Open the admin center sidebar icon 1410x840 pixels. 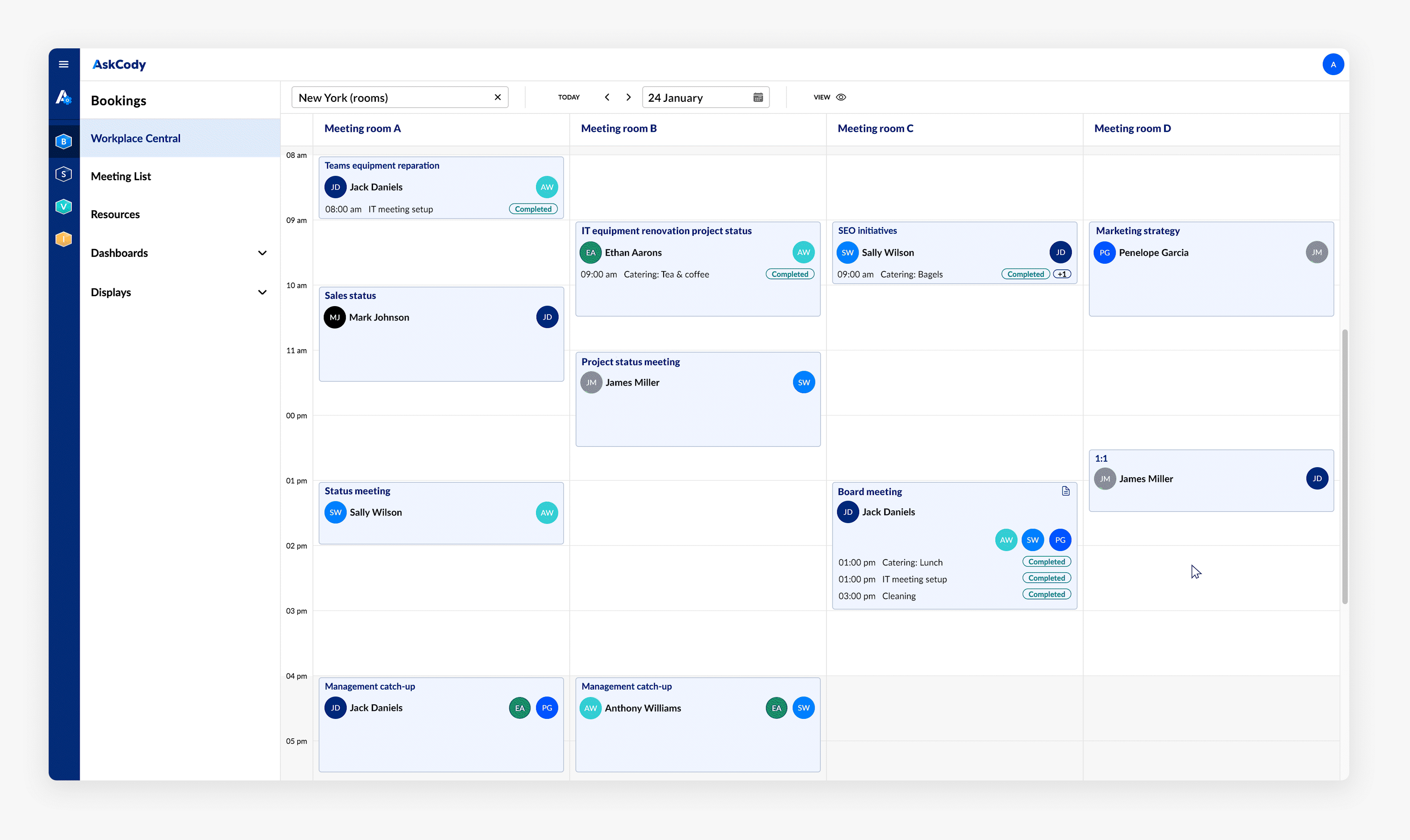click(x=64, y=98)
